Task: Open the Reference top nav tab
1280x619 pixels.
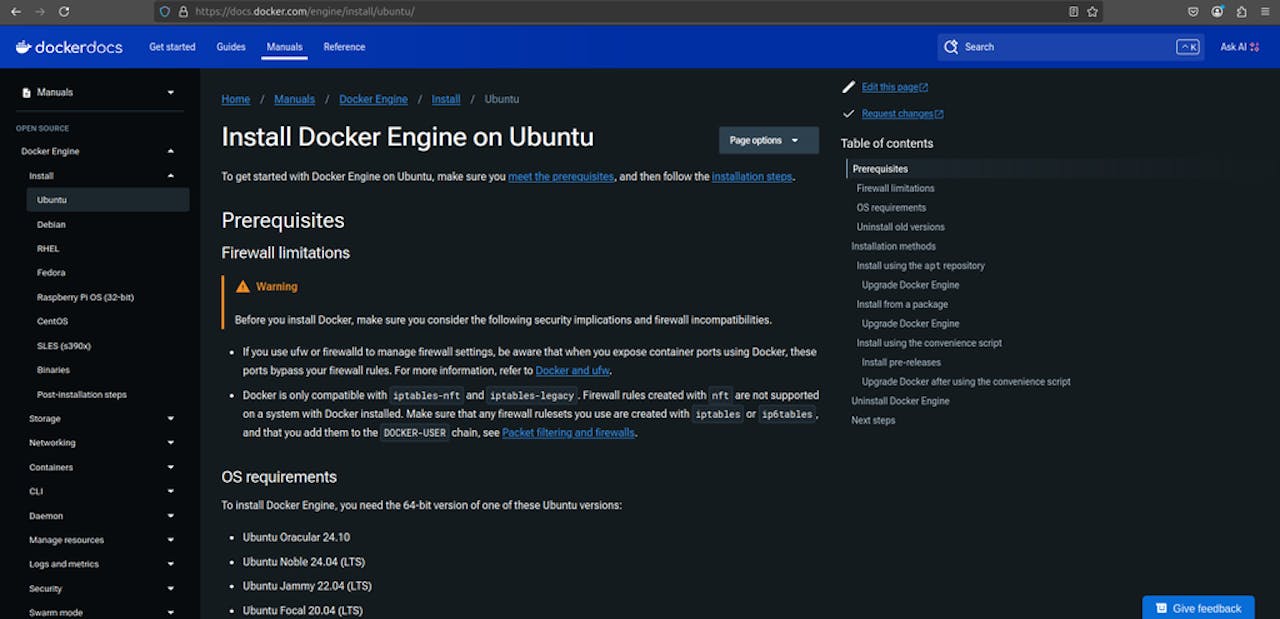Action: click(344, 47)
